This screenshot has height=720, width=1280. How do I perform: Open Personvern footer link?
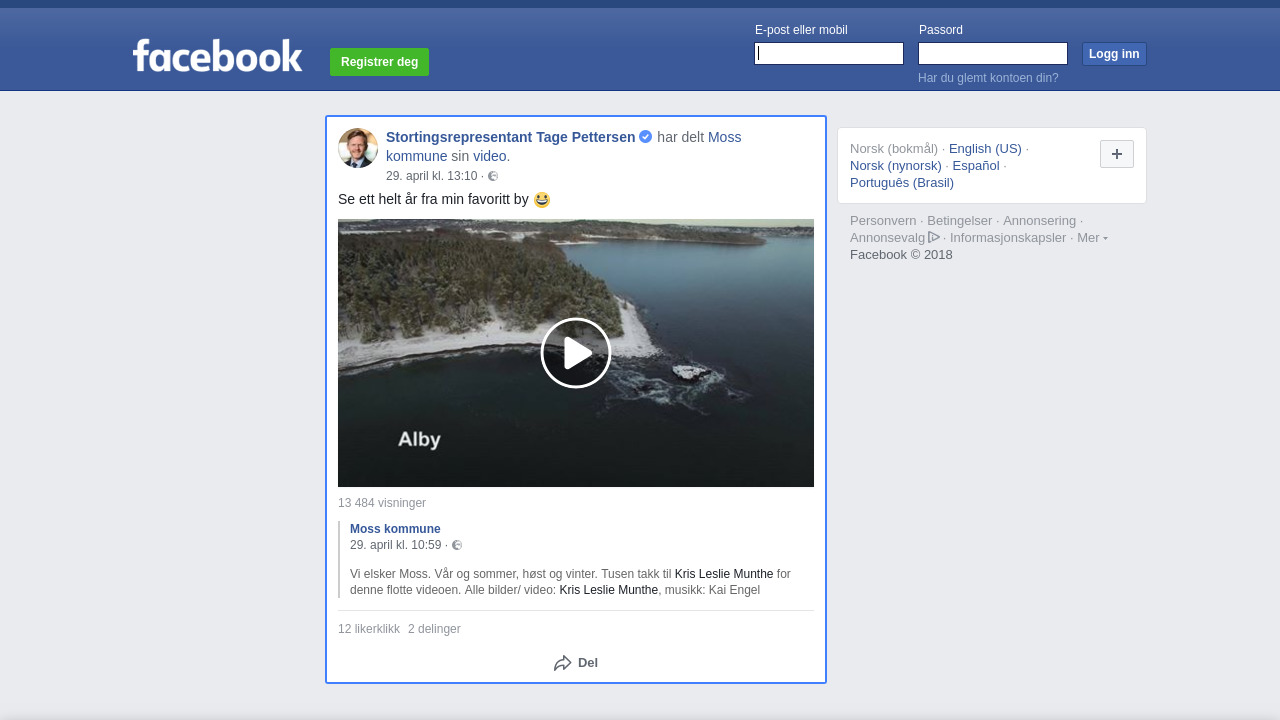point(883,221)
